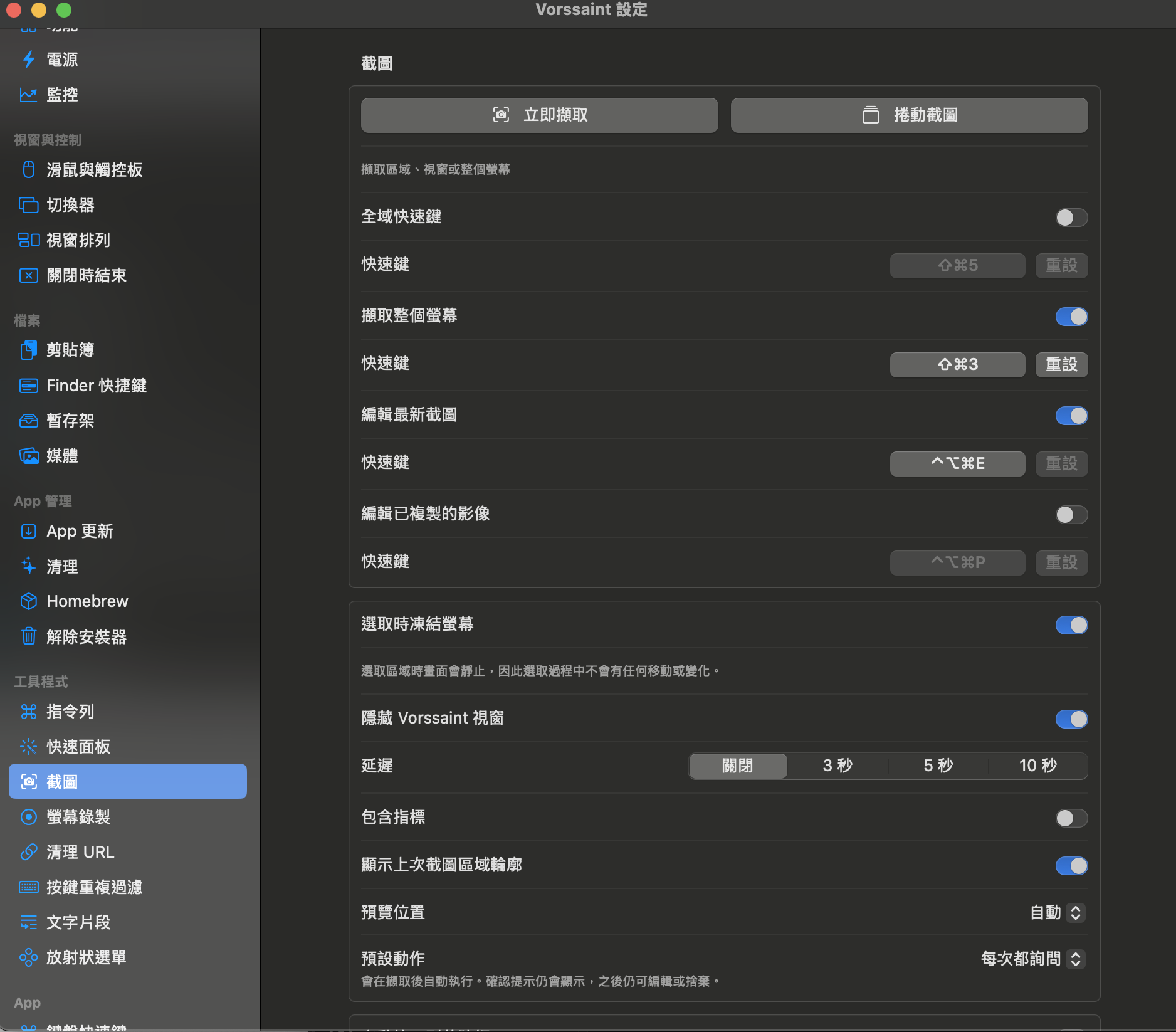Click the yellow minimize window button
The width and height of the screenshot is (1176, 1032).
pos(39,10)
